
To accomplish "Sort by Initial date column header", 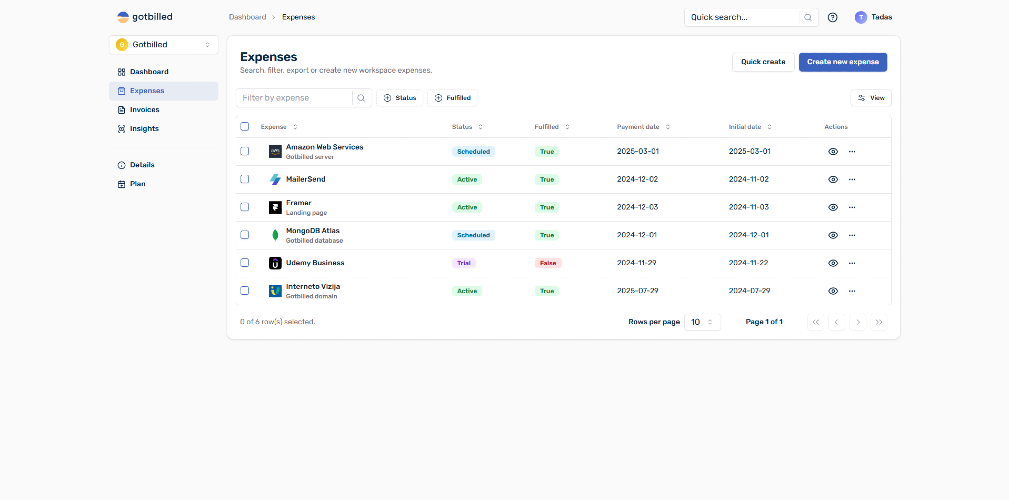I will tap(750, 127).
